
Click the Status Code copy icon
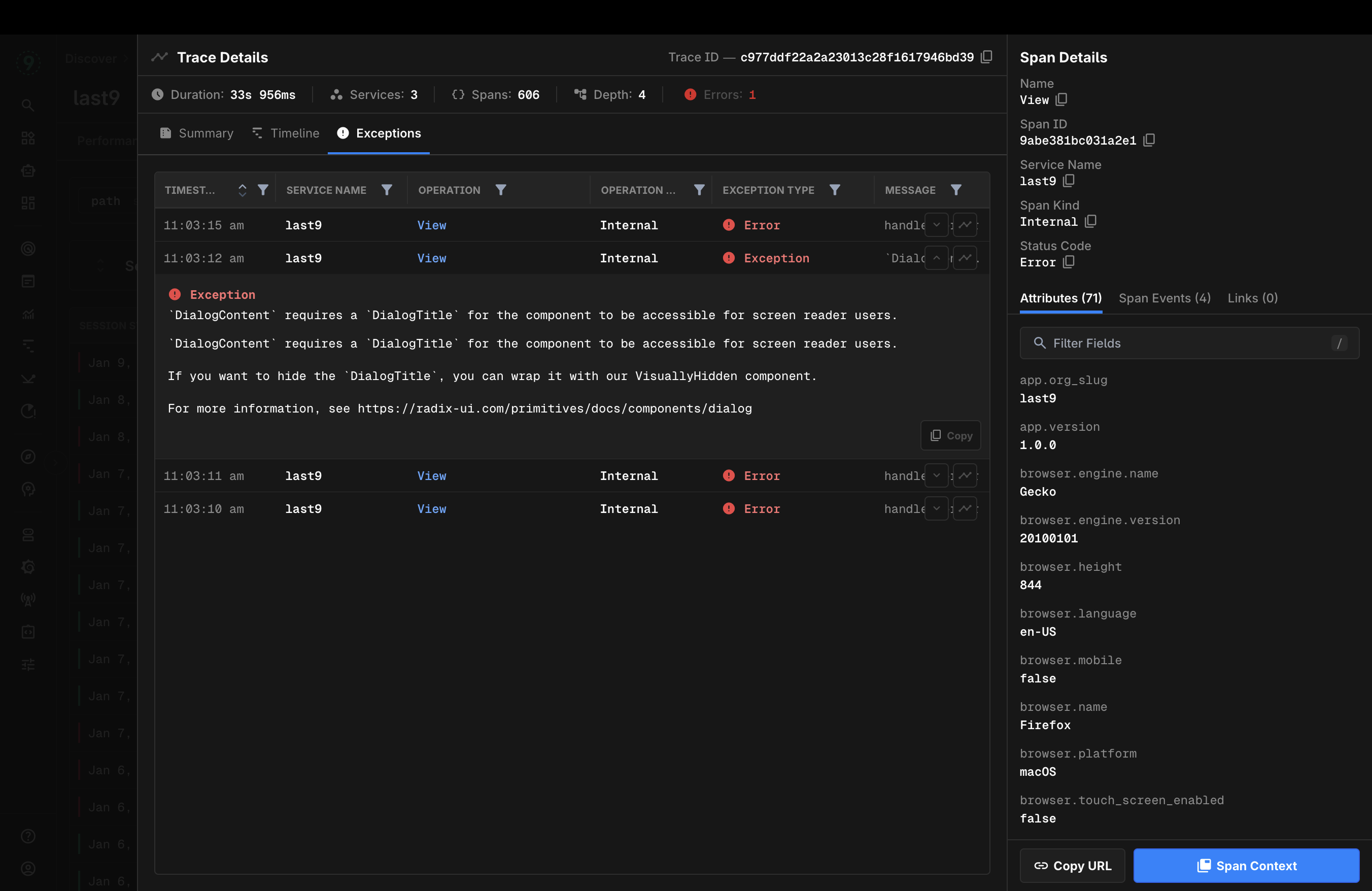(x=1069, y=262)
